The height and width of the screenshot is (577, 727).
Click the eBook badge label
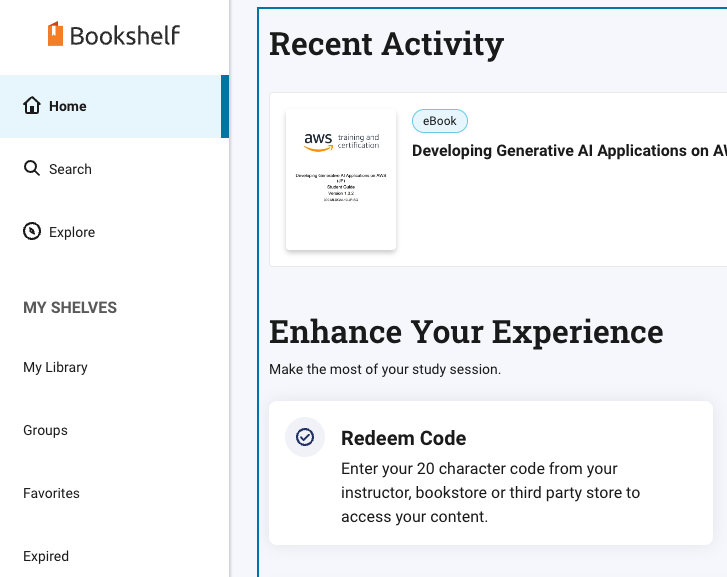[440, 121]
